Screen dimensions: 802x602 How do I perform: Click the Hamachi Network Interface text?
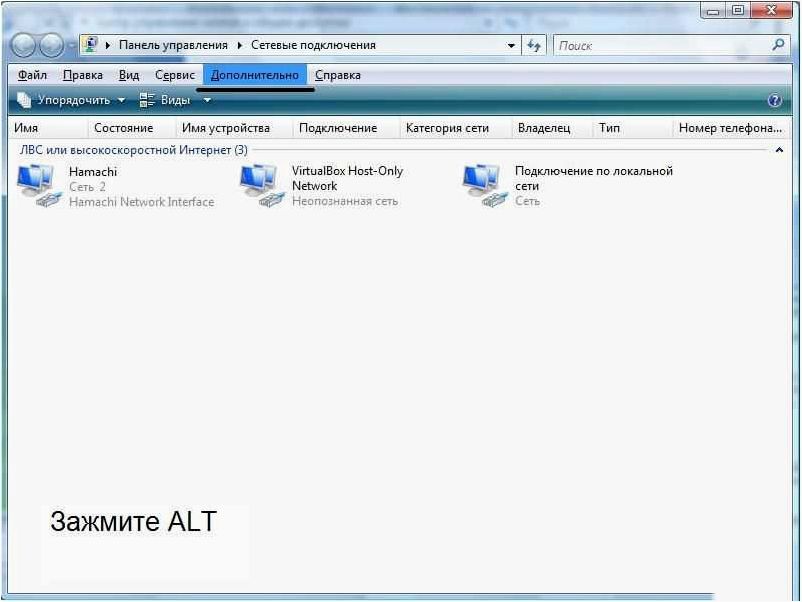[142, 202]
